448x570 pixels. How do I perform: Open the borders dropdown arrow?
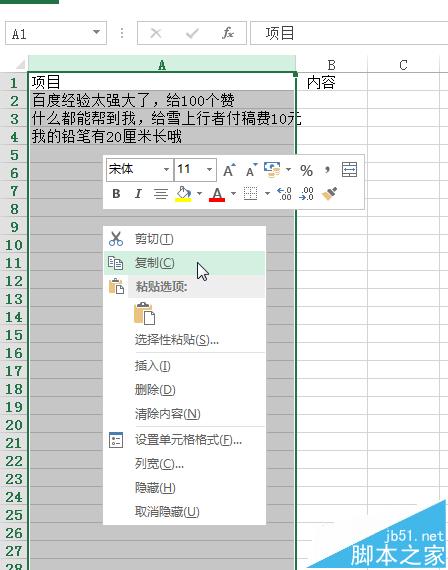click(267, 193)
